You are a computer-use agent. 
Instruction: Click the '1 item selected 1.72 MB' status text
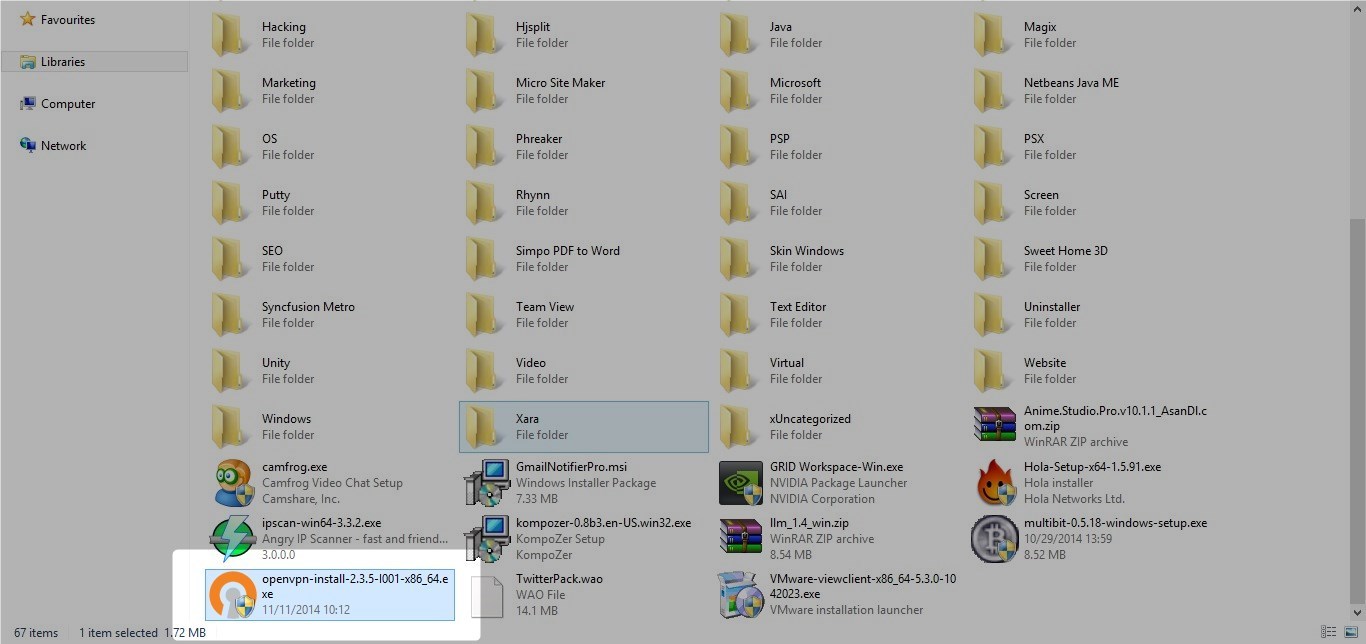142,633
